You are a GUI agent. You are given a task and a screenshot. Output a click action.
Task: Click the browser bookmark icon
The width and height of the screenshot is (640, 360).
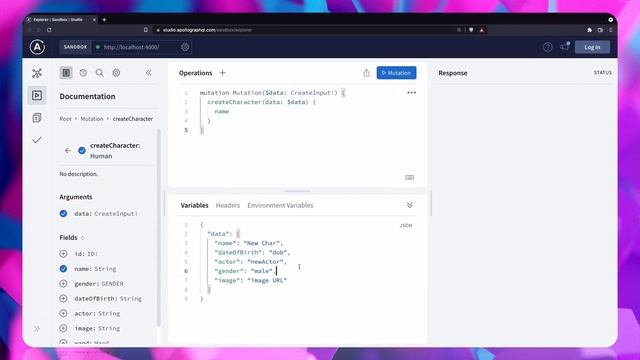(x=146, y=30)
